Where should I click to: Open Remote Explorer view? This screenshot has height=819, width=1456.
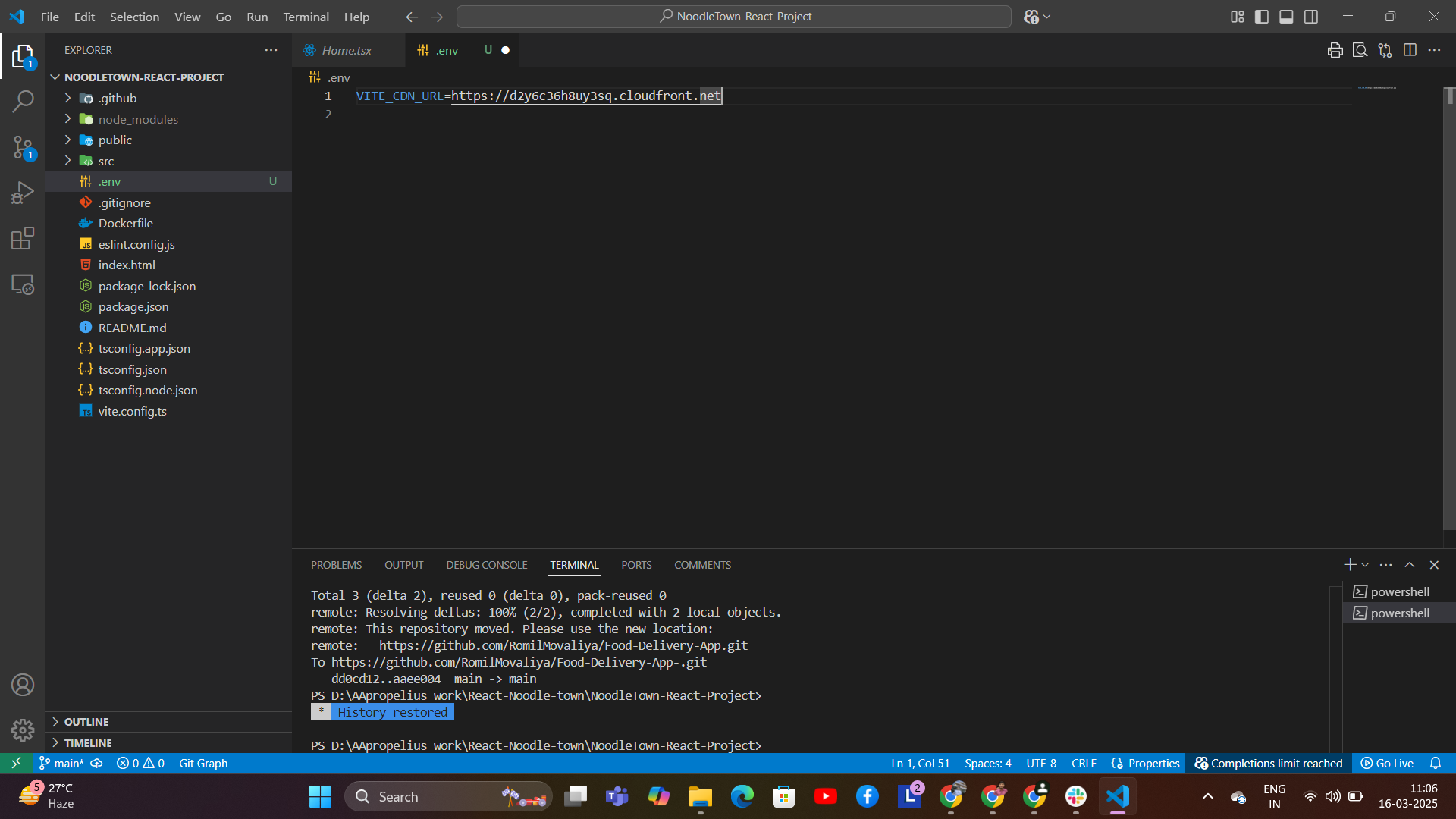pyautogui.click(x=23, y=284)
